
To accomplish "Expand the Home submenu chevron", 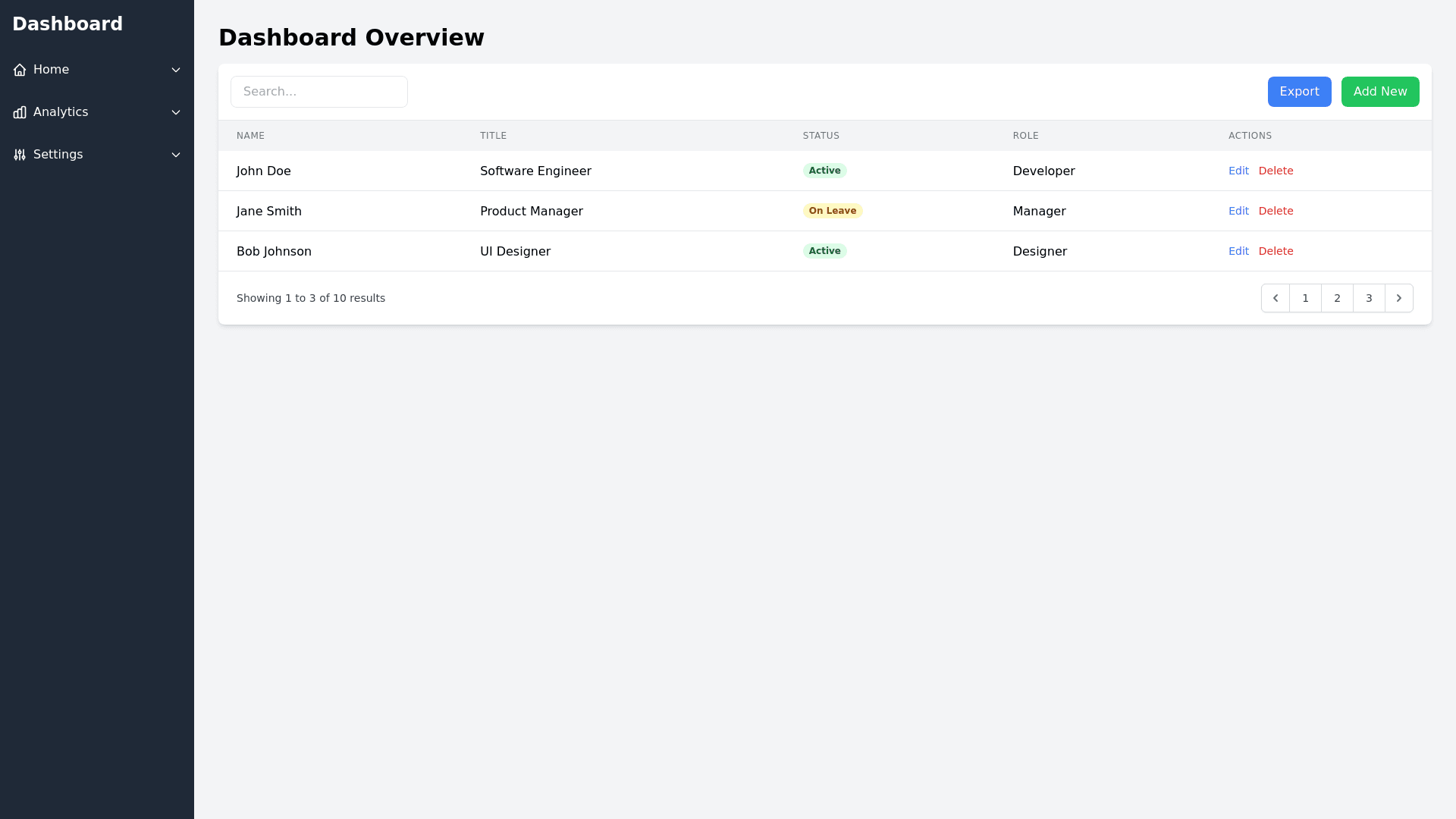I will pos(176,69).
